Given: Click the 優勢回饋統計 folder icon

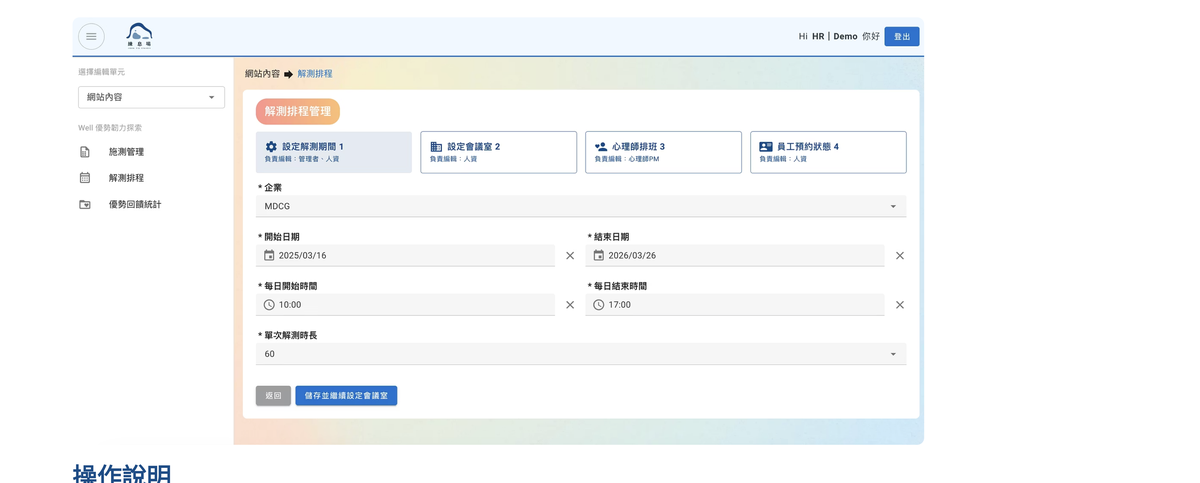Looking at the screenshot, I should point(85,204).
